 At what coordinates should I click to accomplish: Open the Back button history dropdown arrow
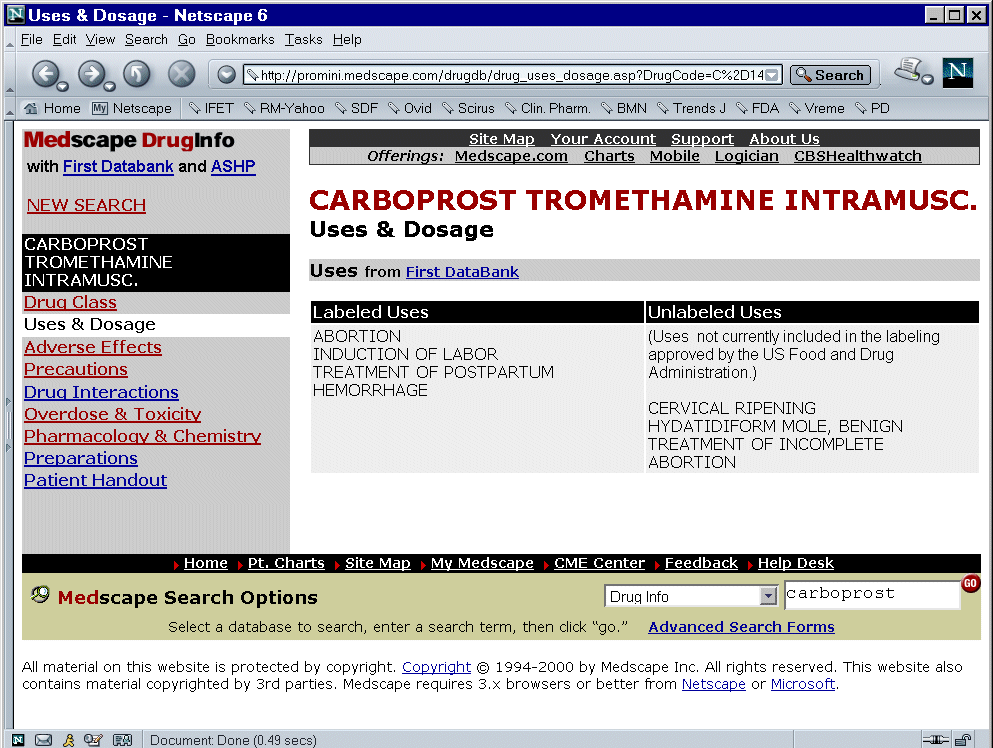pyautogui.click(x=62, y=86)
